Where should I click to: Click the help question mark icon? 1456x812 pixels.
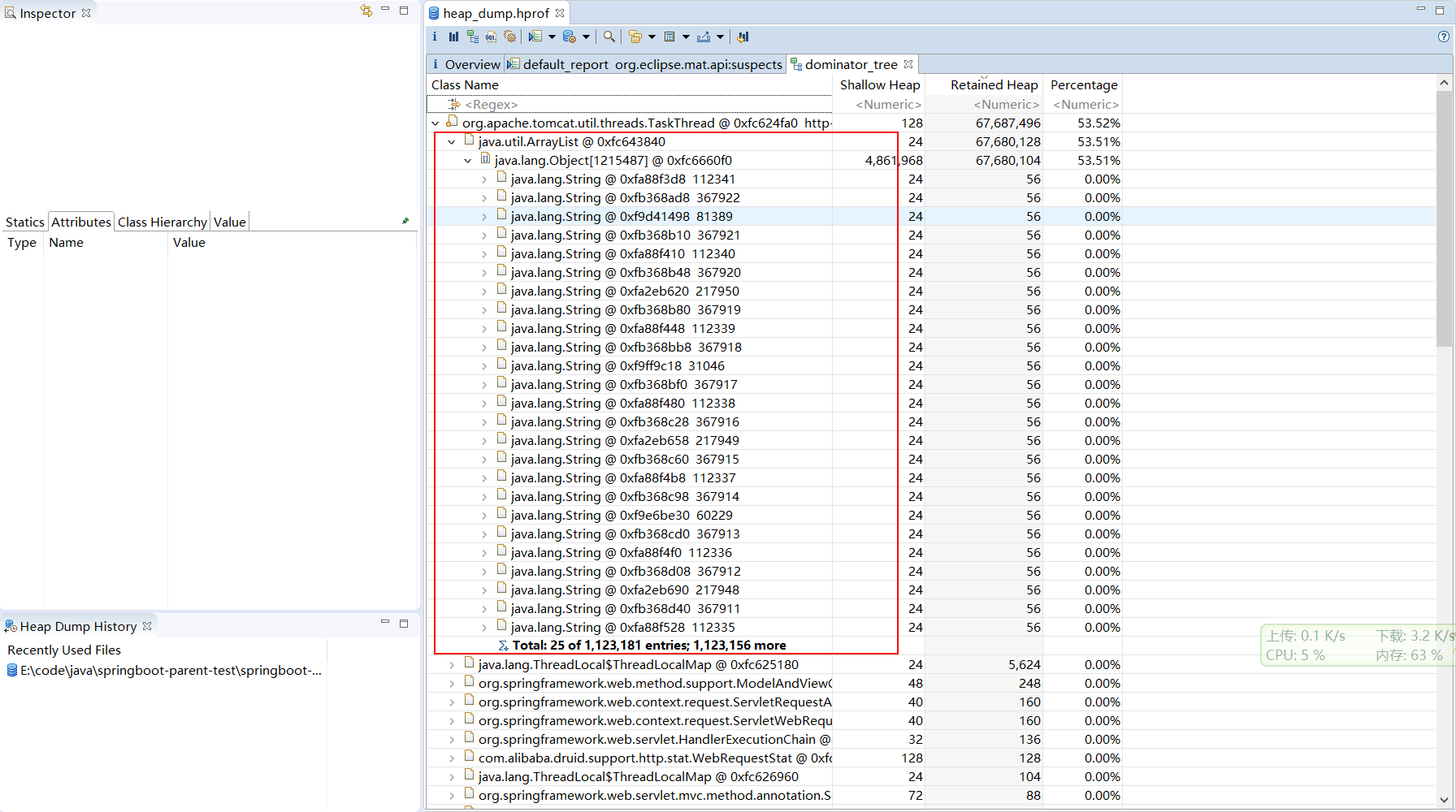1443,37
